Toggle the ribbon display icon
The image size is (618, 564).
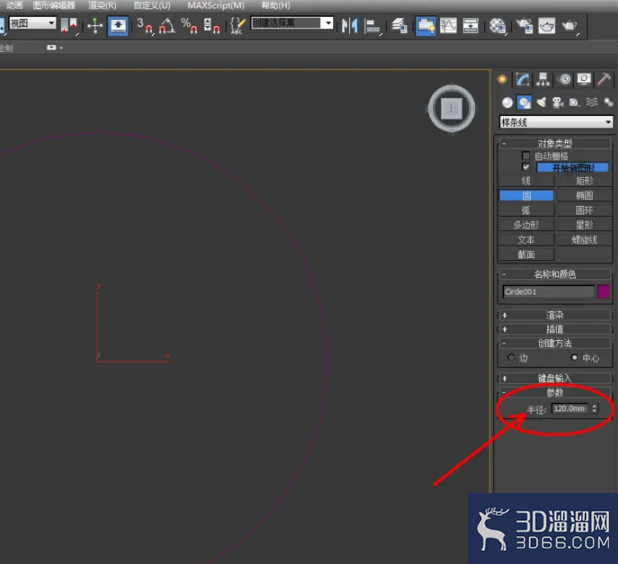coord(426,26)
